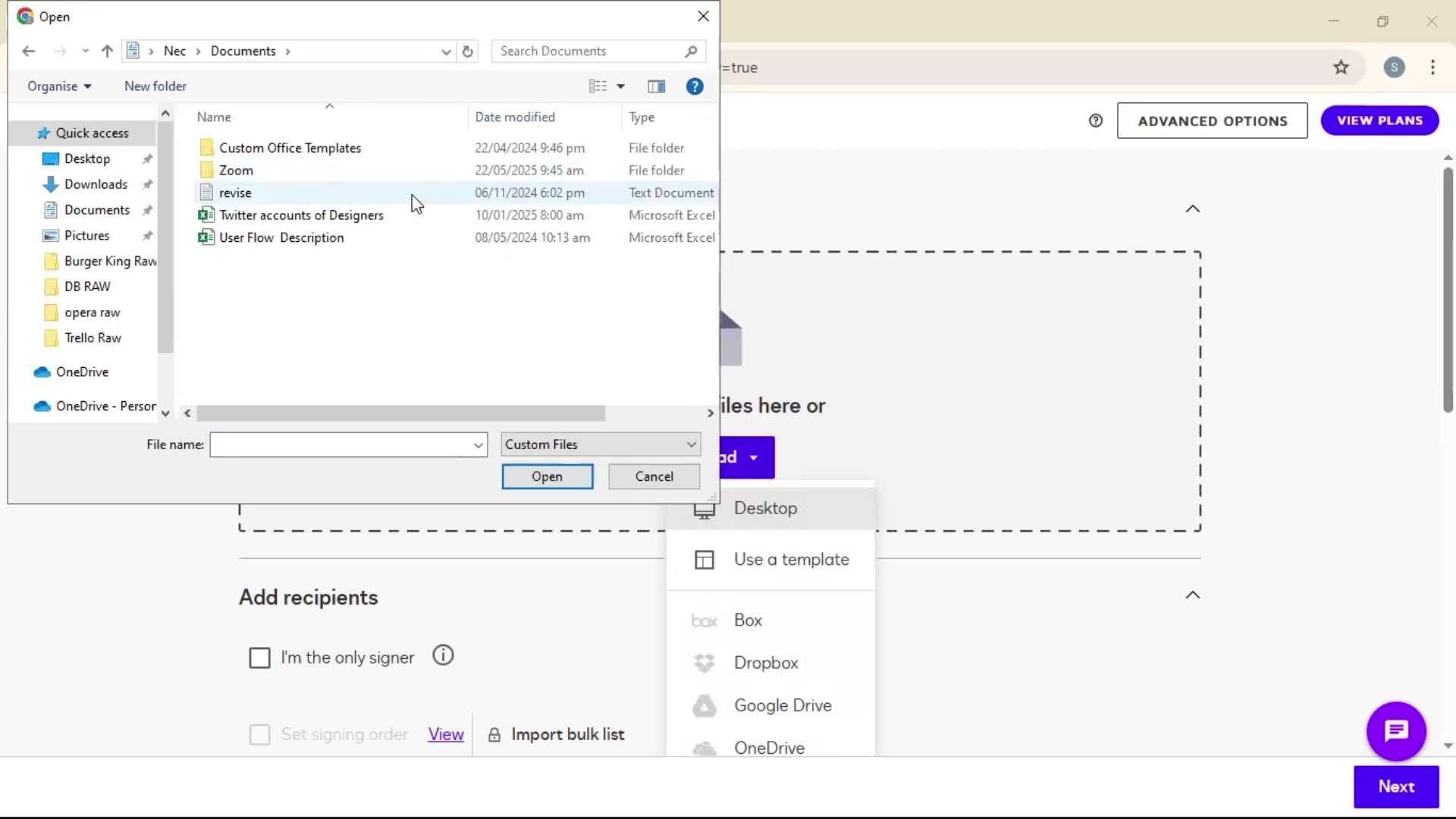
Task: Open info icon beside only signer
Action: [x=443, y=655]
